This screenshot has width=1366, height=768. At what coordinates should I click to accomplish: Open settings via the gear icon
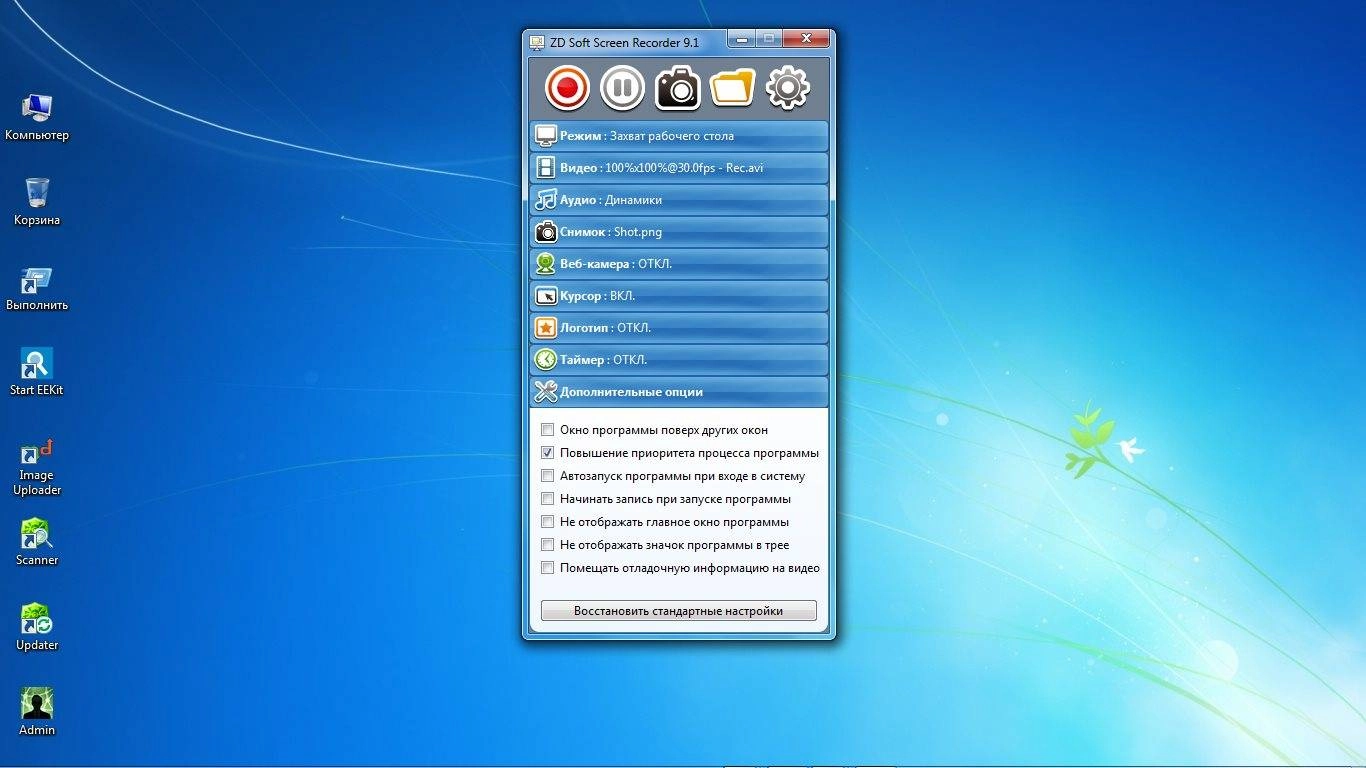(788, 88)
